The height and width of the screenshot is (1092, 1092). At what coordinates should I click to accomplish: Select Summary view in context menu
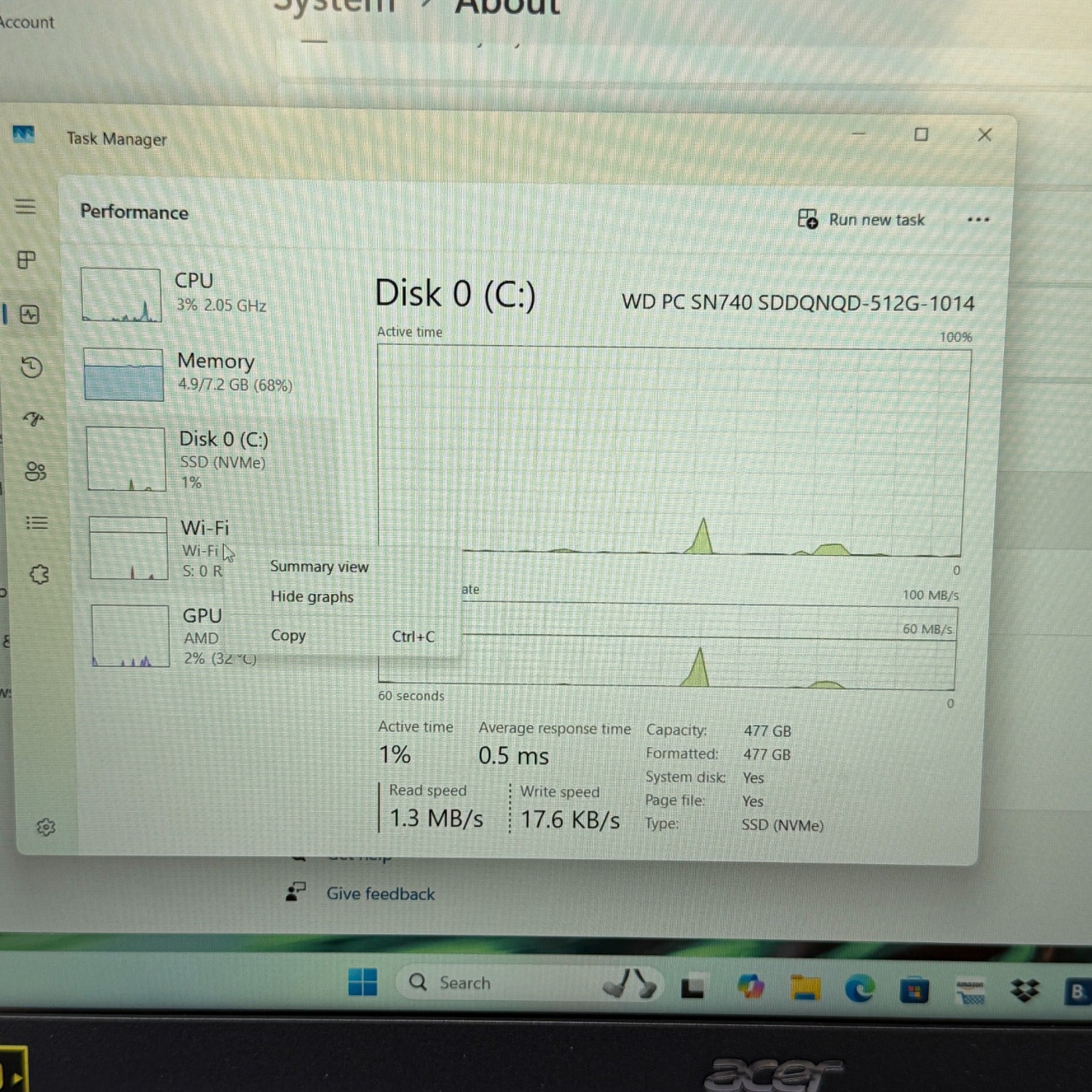click(x=319, y=566)
